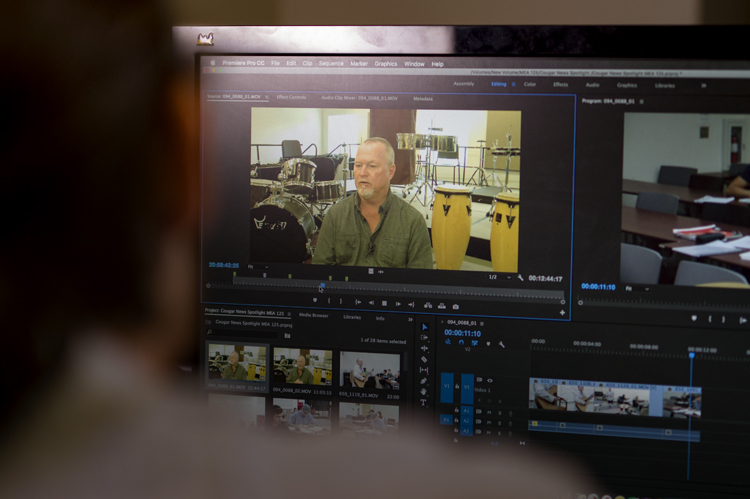Toggle timeline nest sequences option
Viewport: 750px width, 499px height.
pyautogui.click(x=448, y=342)
